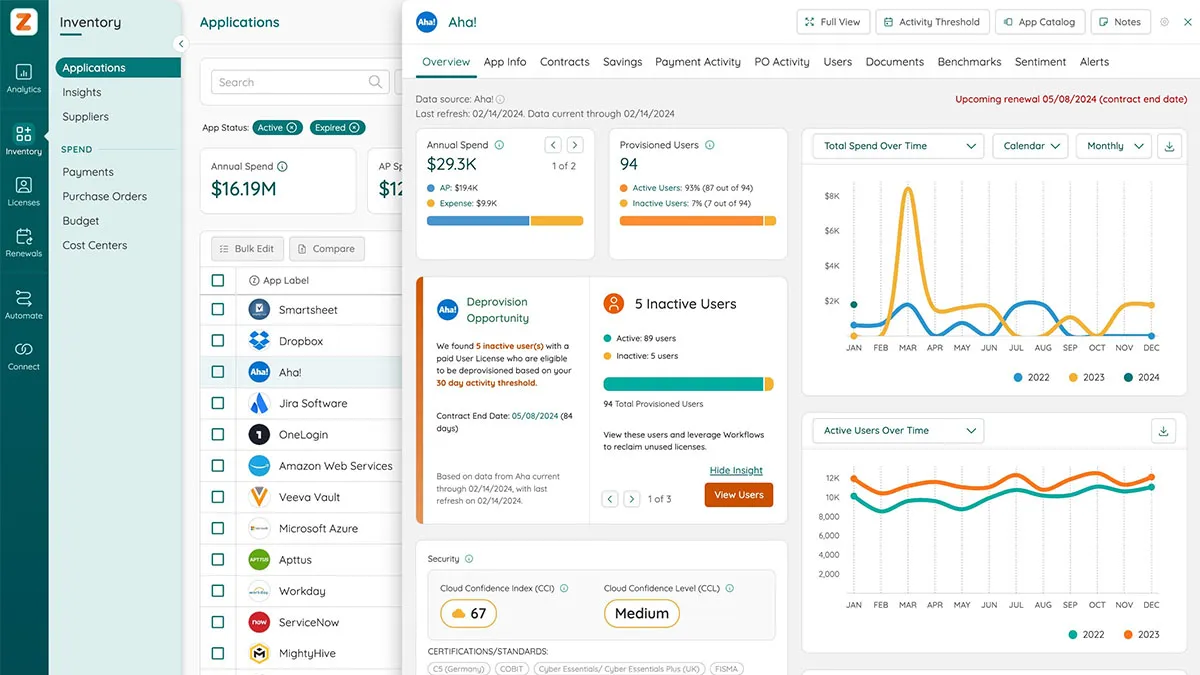Click the OneLogin app icon
The width and height of the screenshot is (1200, 675).
tap(259, 435)
